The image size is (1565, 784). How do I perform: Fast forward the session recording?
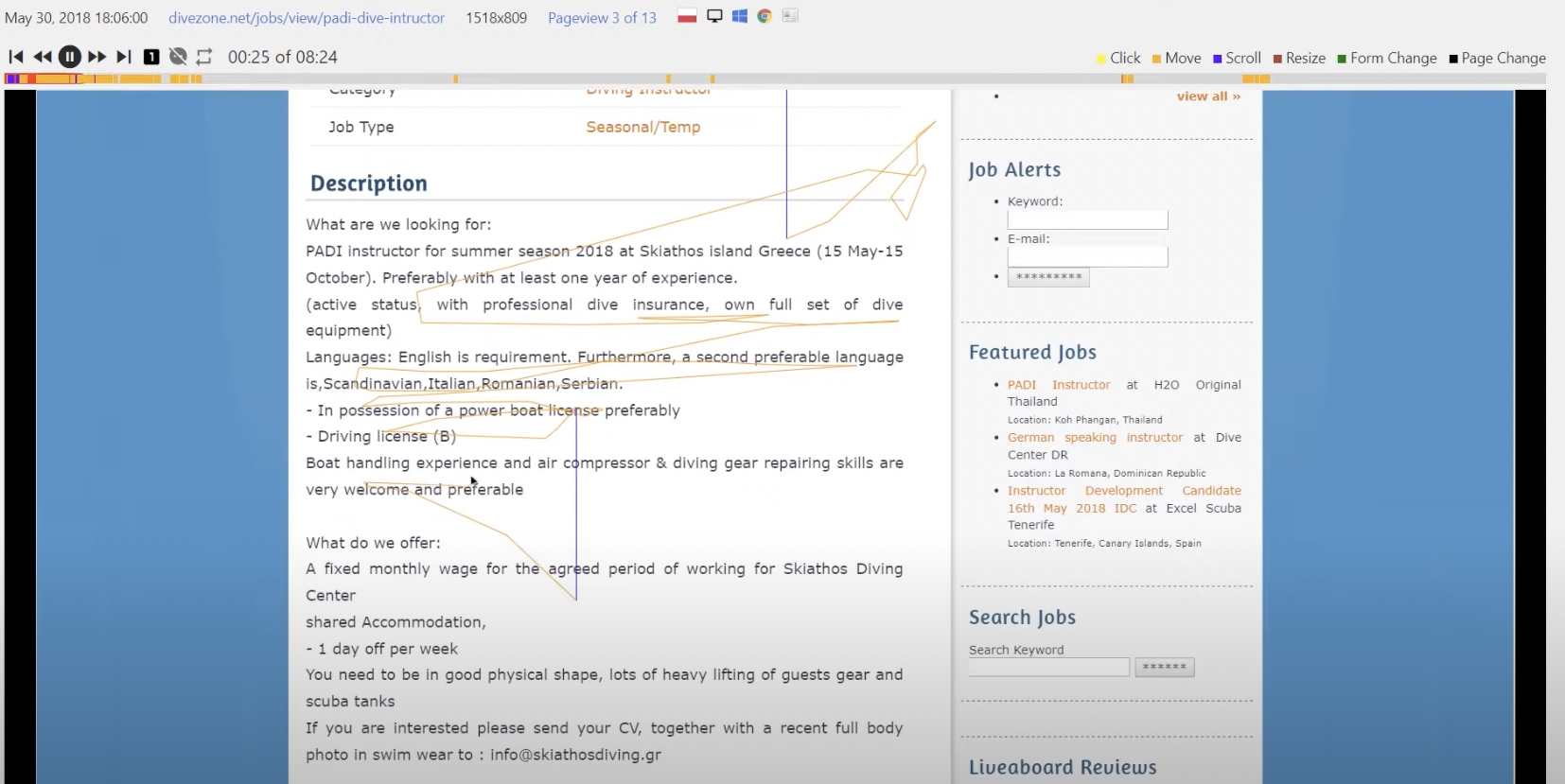pyautogui.click(x=97, y=57)
